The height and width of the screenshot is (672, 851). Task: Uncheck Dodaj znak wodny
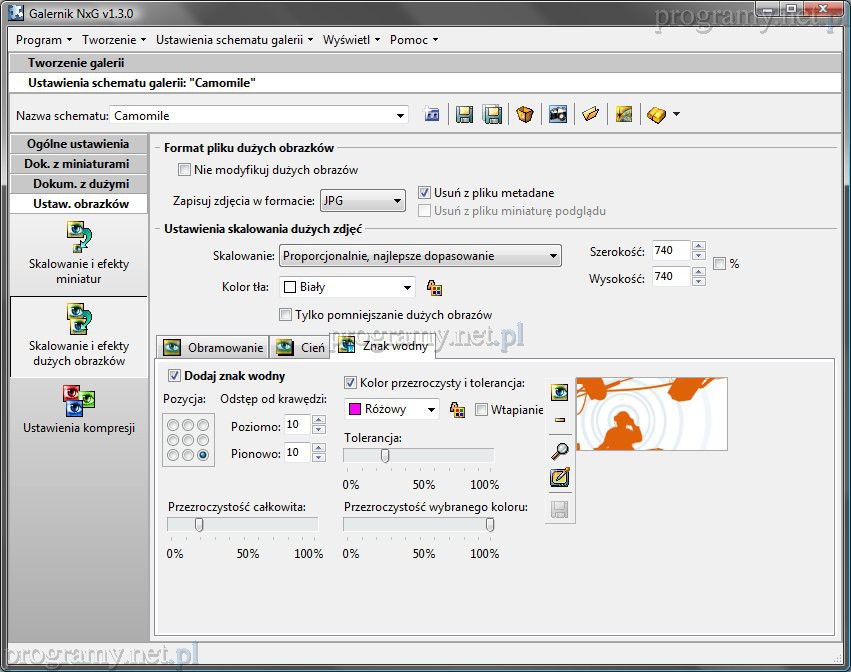point(175,376)
